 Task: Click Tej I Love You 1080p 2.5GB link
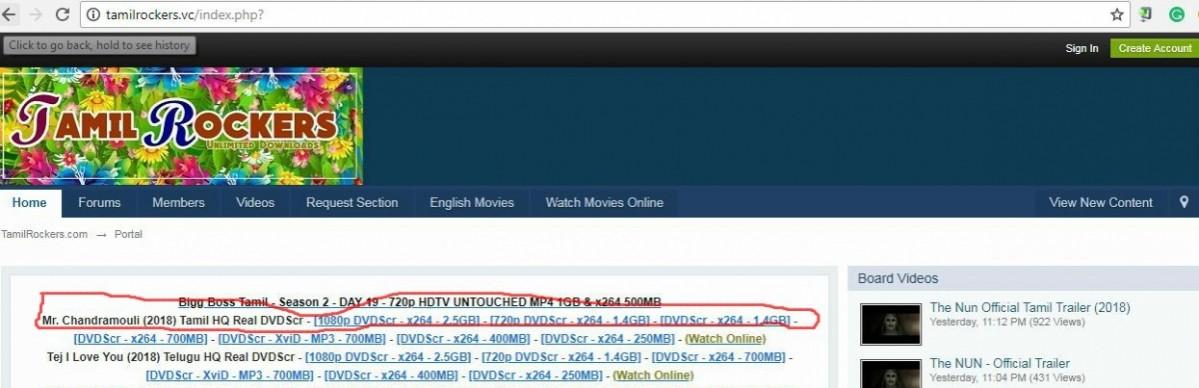(388, 357)
